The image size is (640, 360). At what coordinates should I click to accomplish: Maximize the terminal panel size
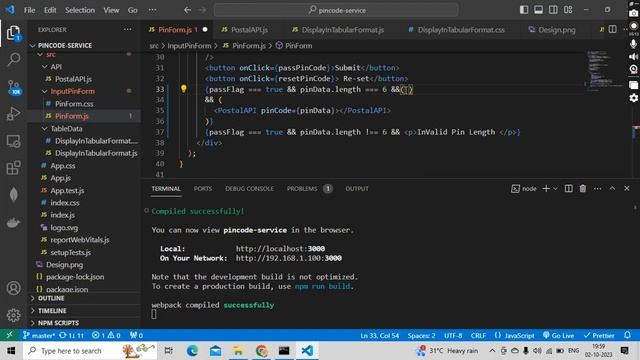click(612, 188)
